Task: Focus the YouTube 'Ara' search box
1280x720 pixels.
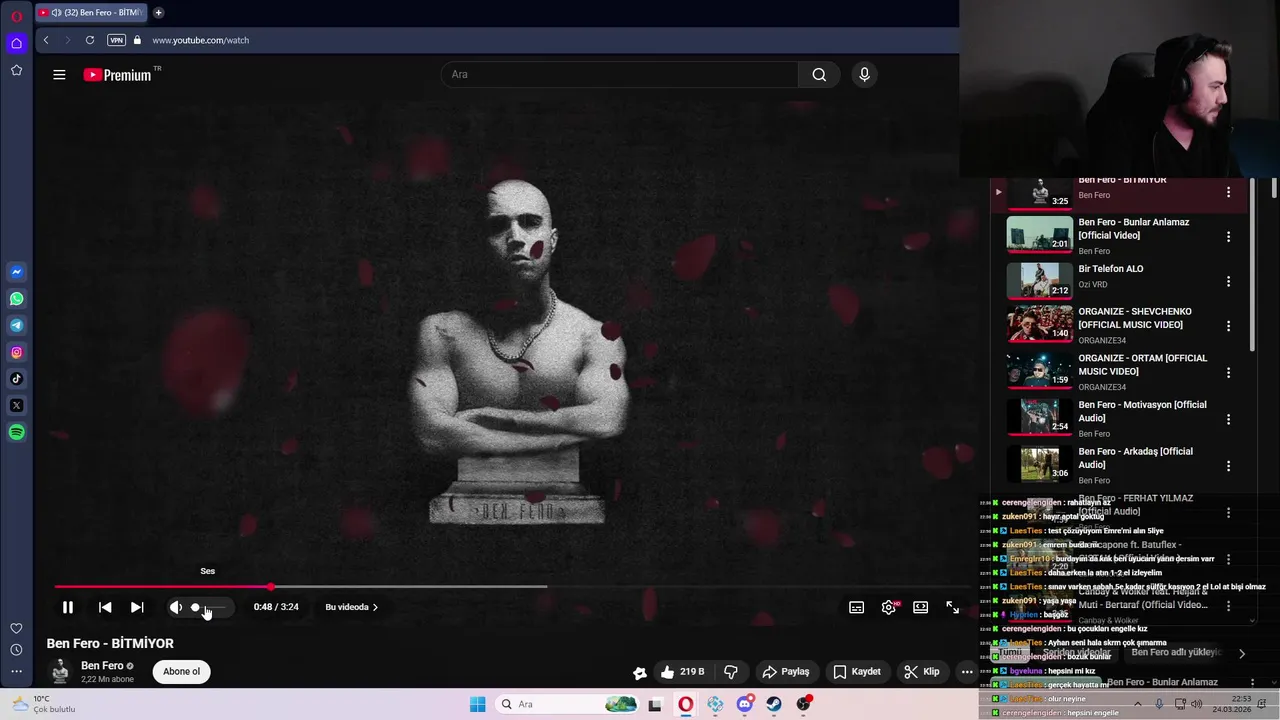Action: point(620,74)
